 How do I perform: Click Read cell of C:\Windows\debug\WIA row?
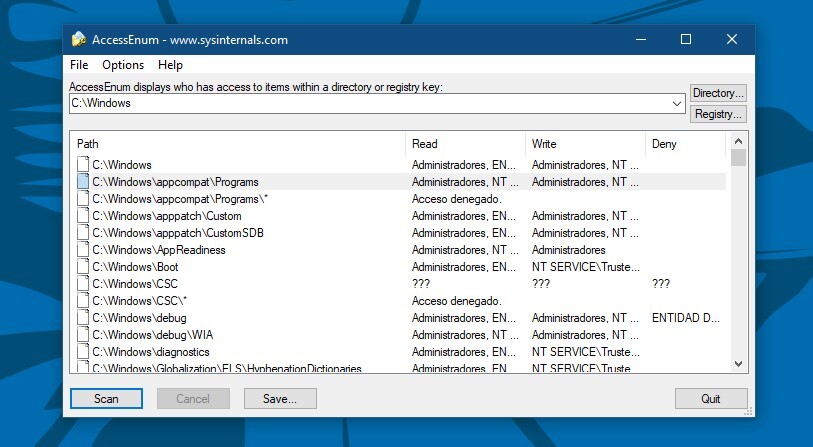click(465, 335)
